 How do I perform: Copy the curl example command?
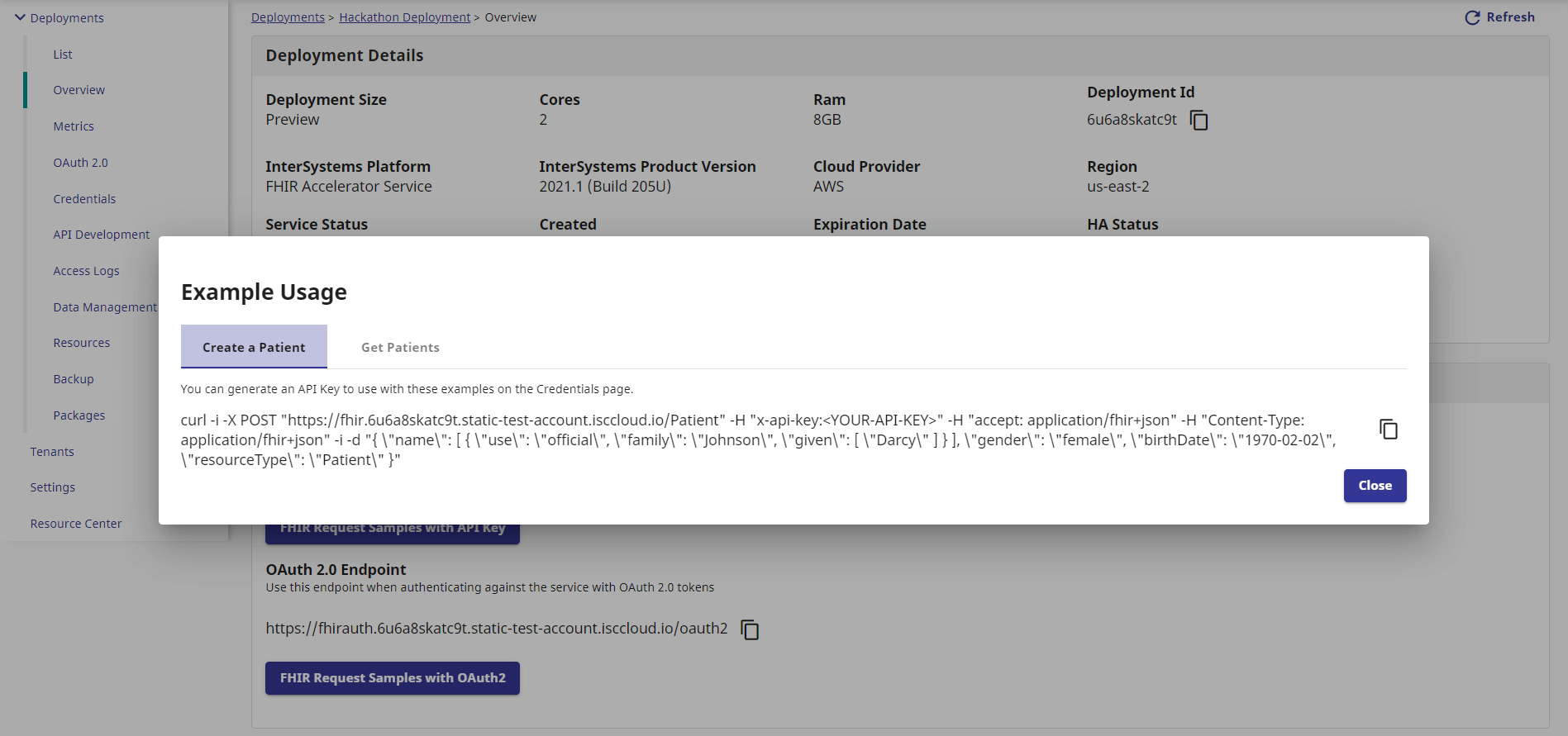click(1388, 430)
